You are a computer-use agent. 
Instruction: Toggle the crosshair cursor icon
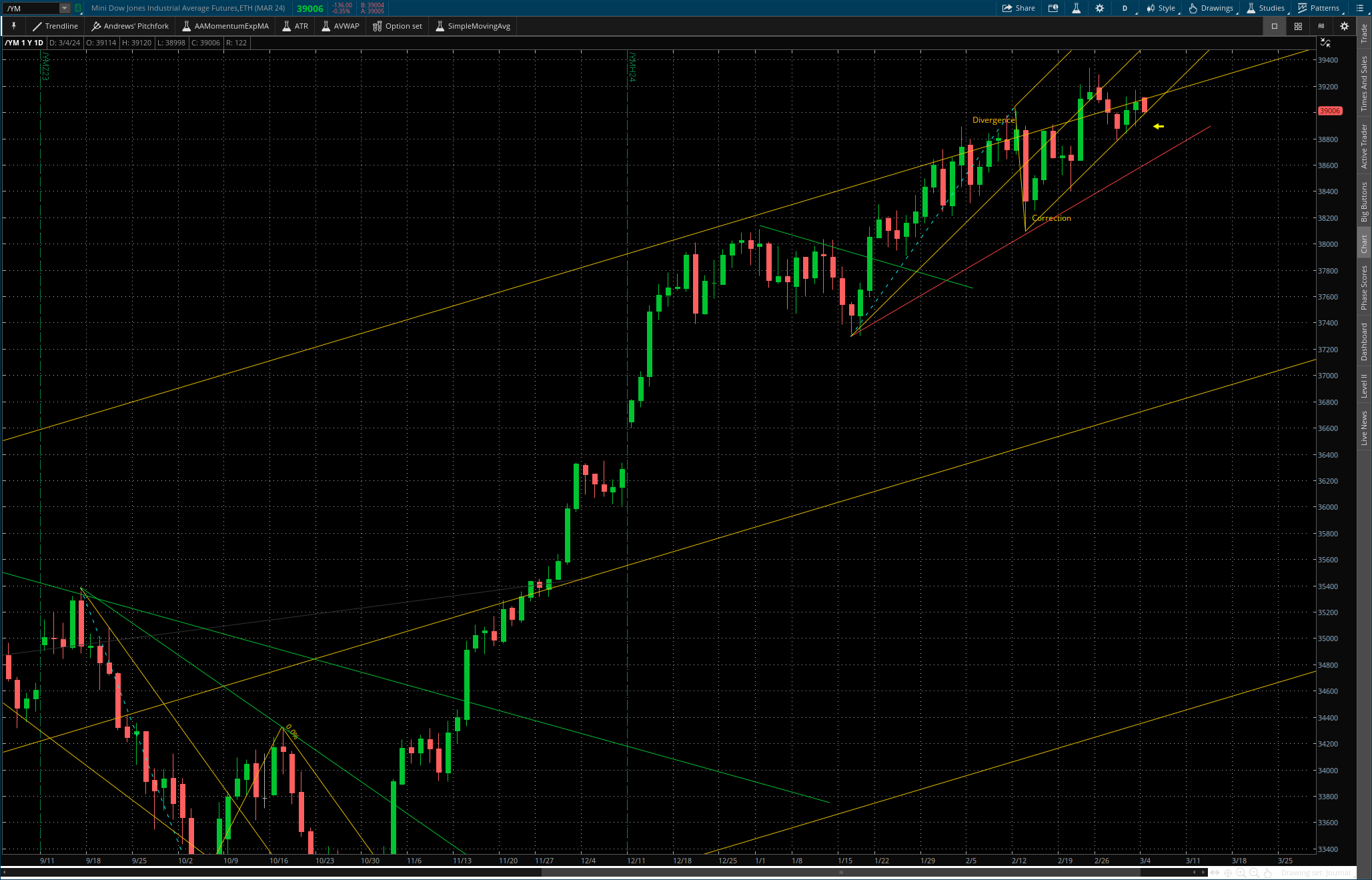tap(1228, 873)
